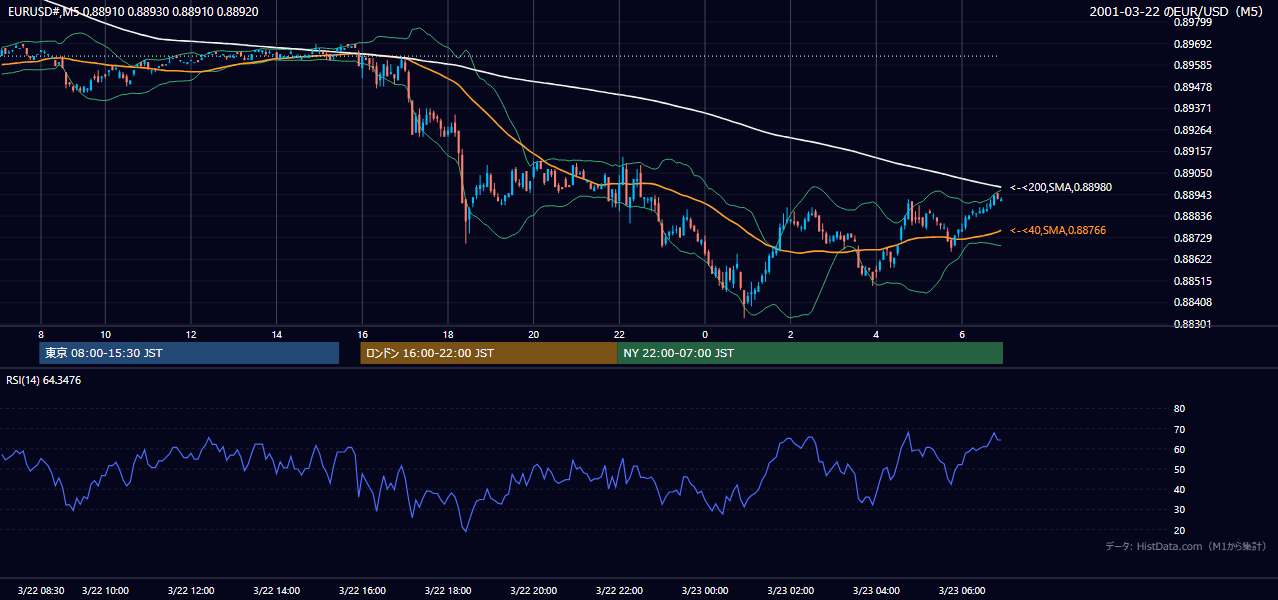This screenshot has height=600, width=1278.
Task: Click the RSI(14) 64.3476 indicator label
Action: click(44, 380)
